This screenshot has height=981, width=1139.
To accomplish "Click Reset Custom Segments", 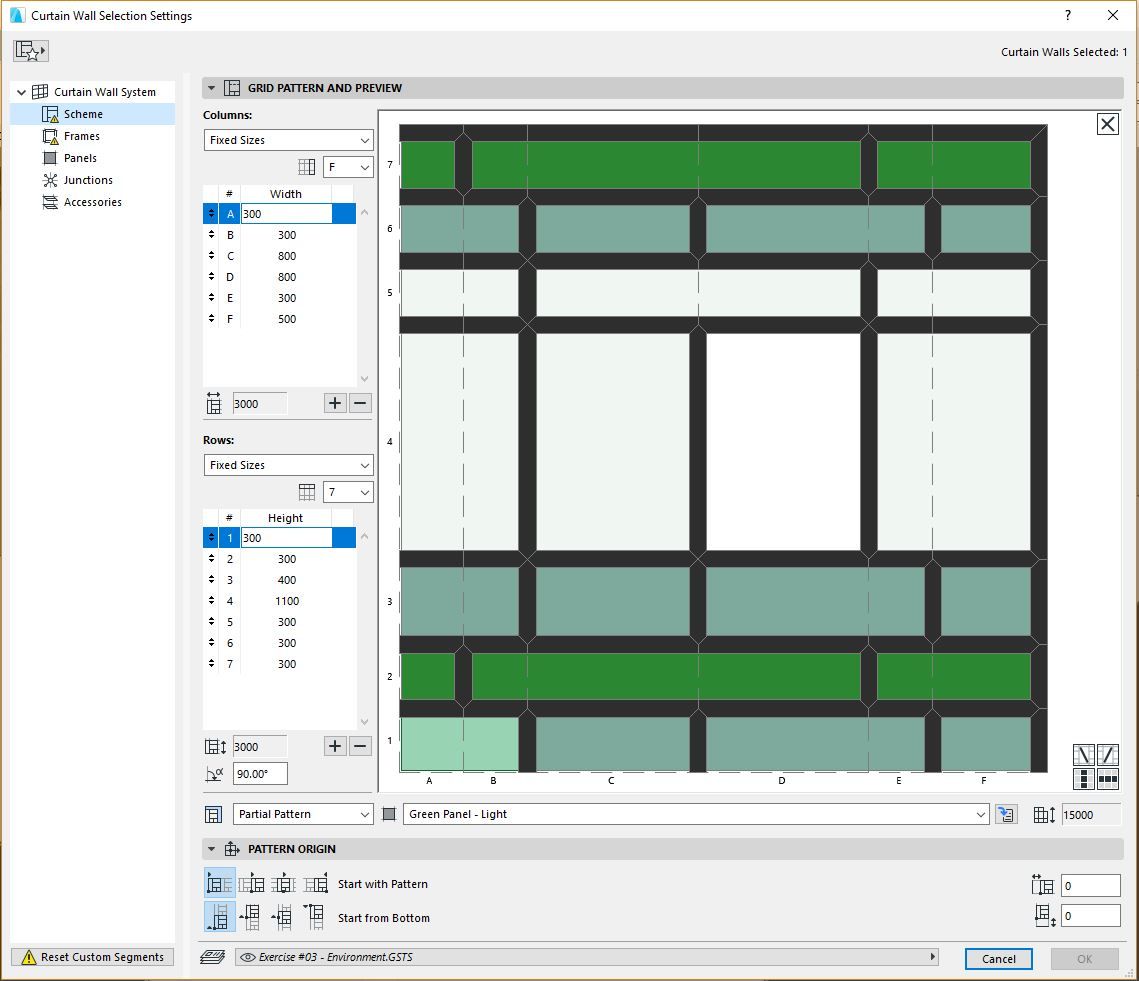I will point(92,957).
